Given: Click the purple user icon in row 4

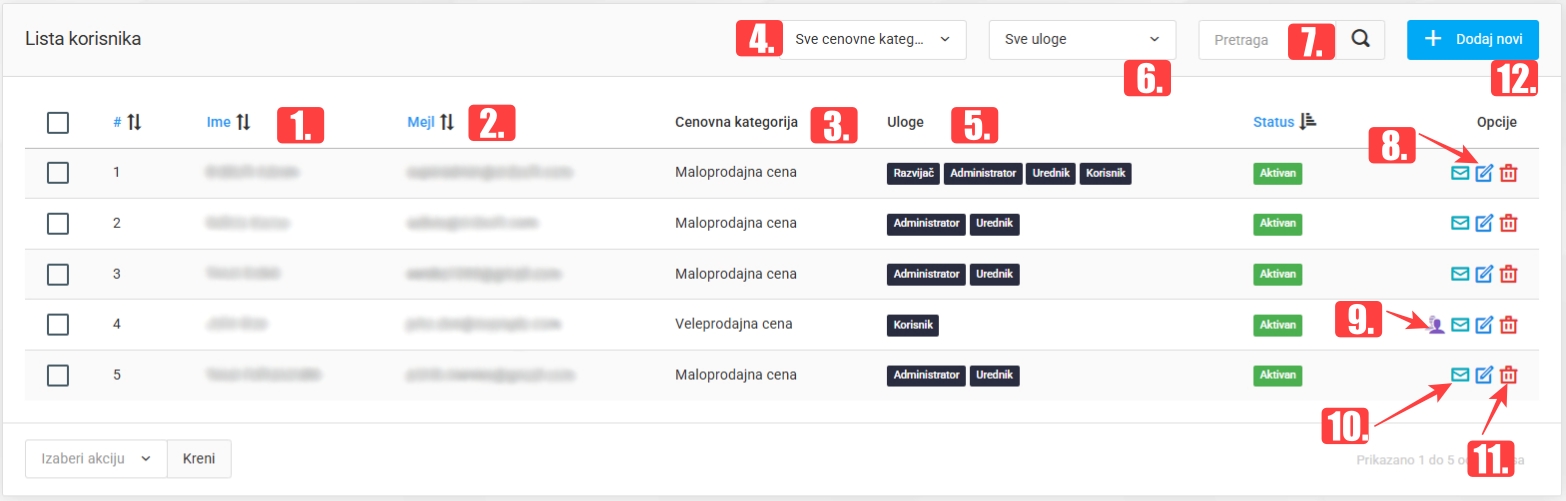Looking at the screenshot, I should click(1436, 324).
